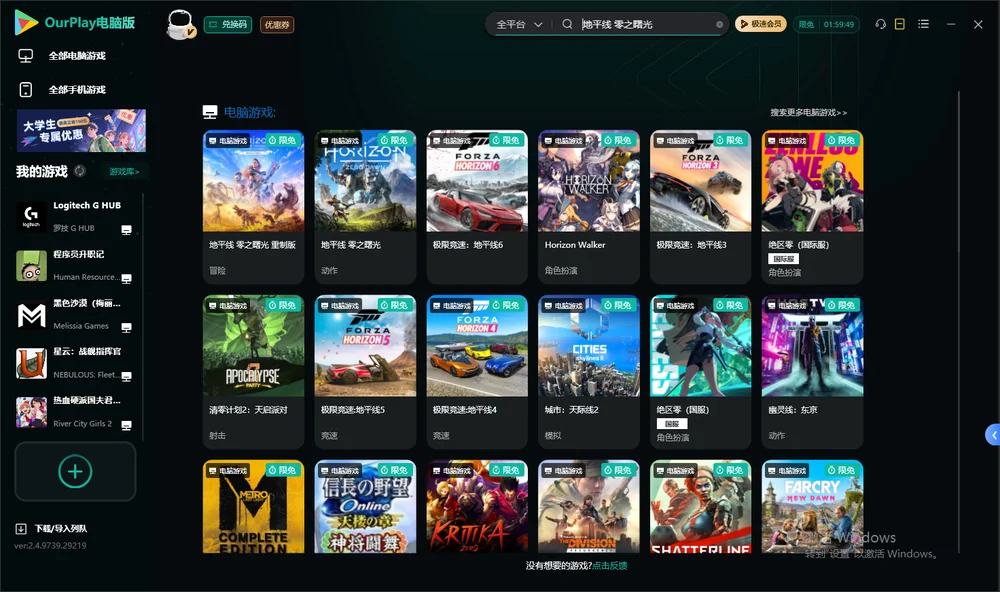
Task: Click the monitor icon beside 全部电脑游戏
Action: coord(26,56)
